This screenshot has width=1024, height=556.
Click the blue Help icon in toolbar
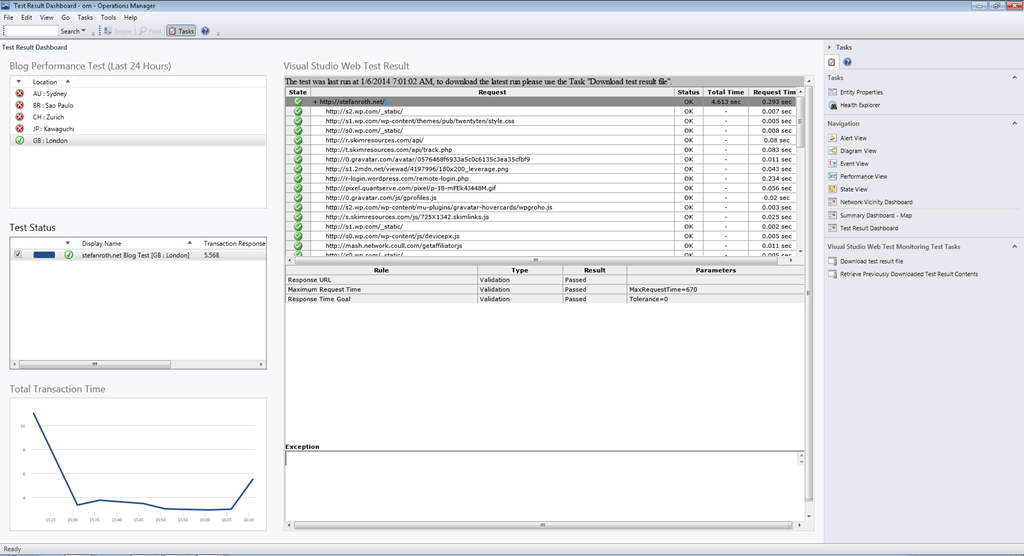205,31
